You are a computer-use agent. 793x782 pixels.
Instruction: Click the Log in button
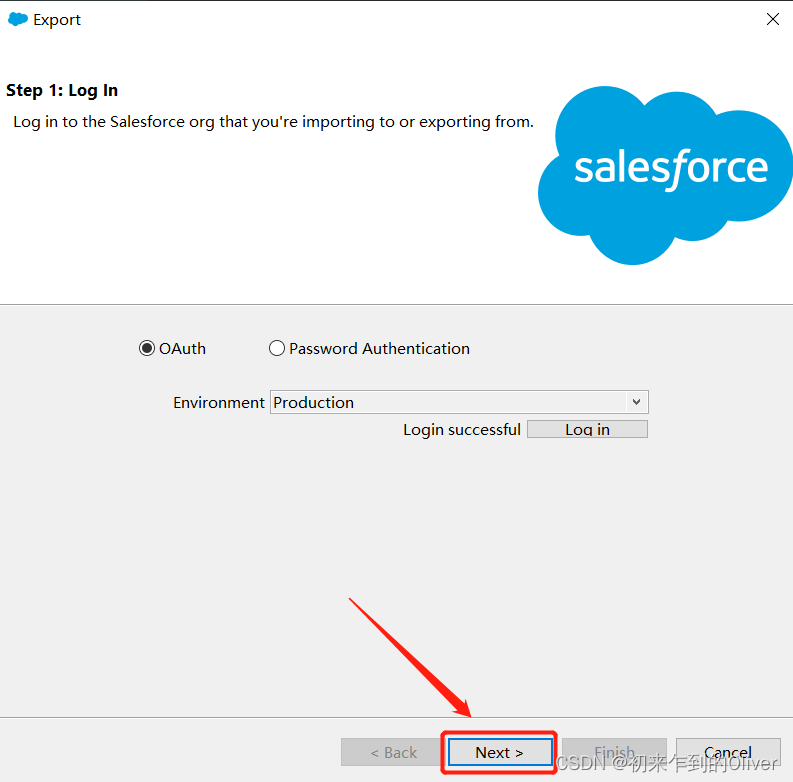tap(587, 429)
